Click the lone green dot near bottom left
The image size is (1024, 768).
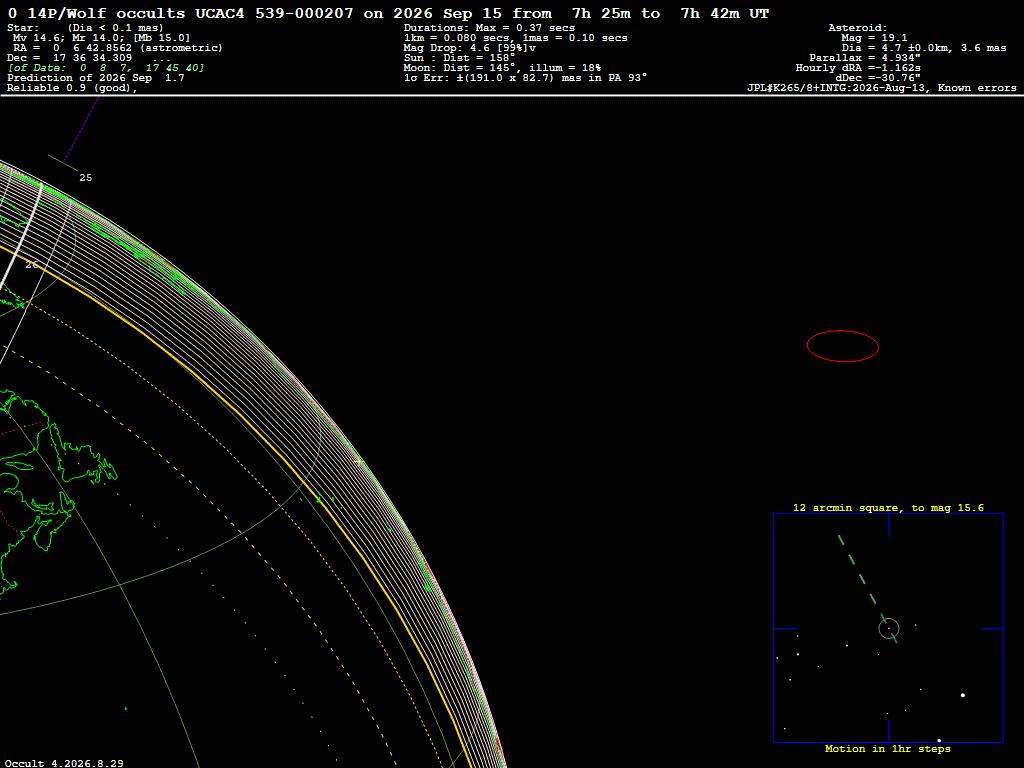coord(125,708)
